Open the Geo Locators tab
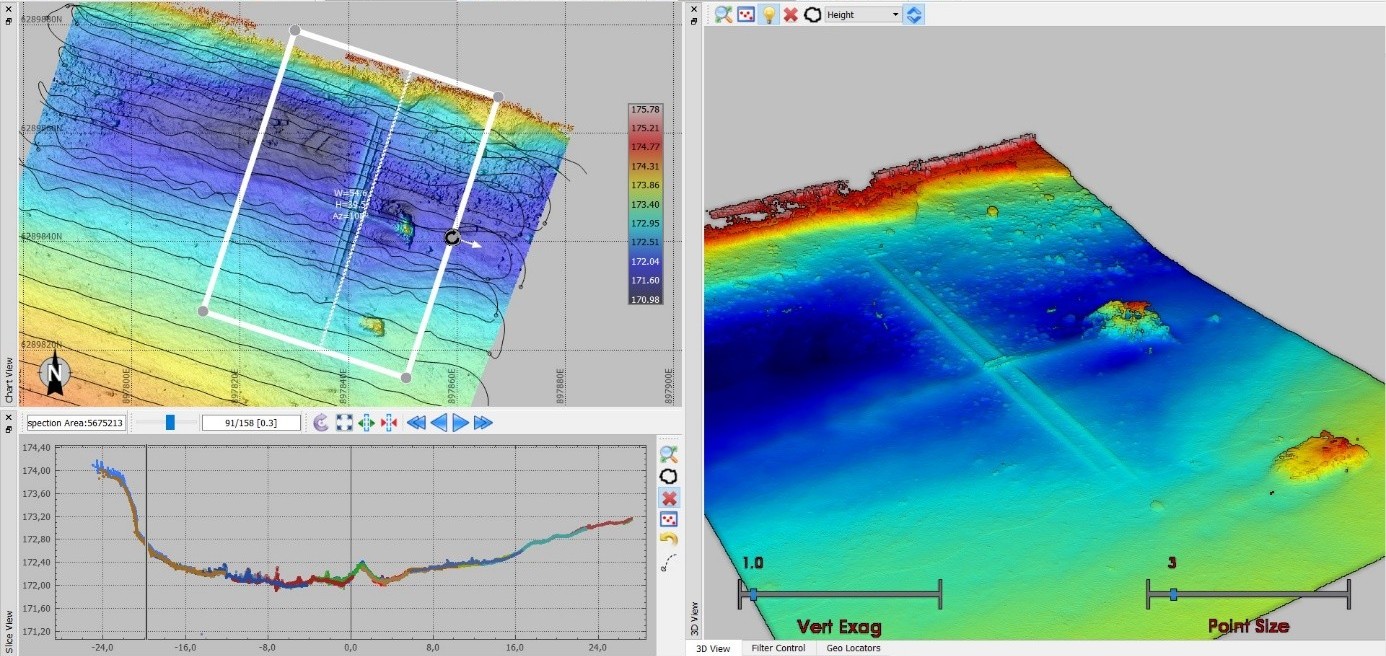This screenshot has height=656, width=1386. coord(853,648)
